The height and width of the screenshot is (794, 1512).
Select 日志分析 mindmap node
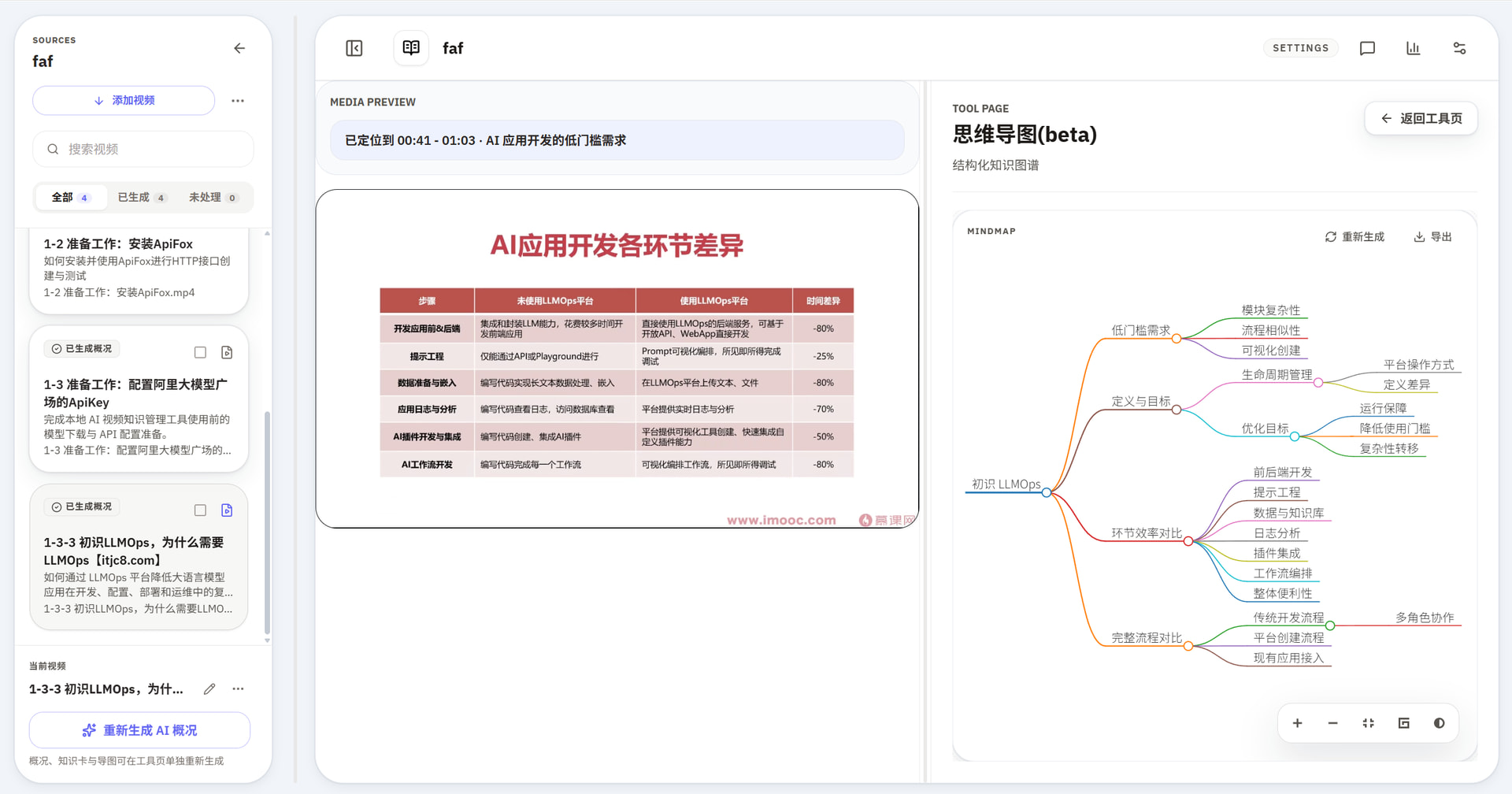1277,533
